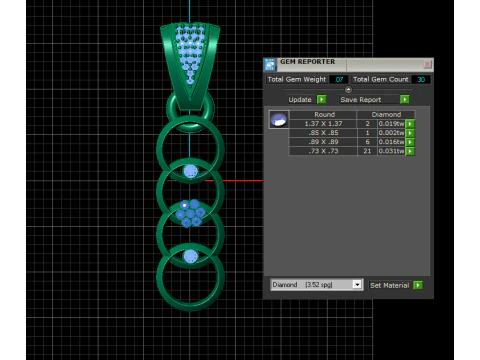Select the small jump ring below the bail
The image size is (480, 360).
pyautogui.click(x=190, y=112)
